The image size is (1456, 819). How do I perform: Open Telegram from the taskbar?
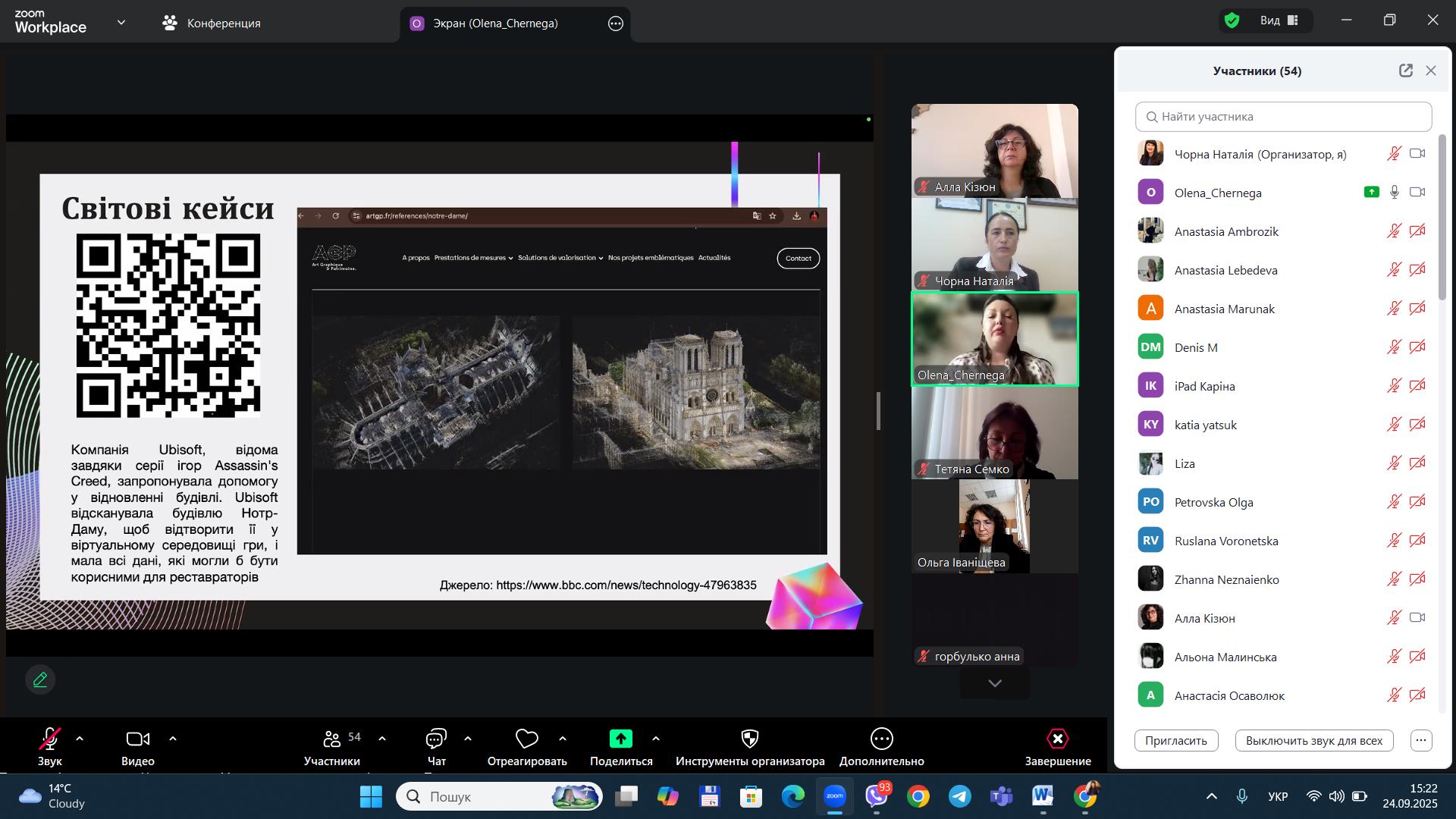[959, 796]
